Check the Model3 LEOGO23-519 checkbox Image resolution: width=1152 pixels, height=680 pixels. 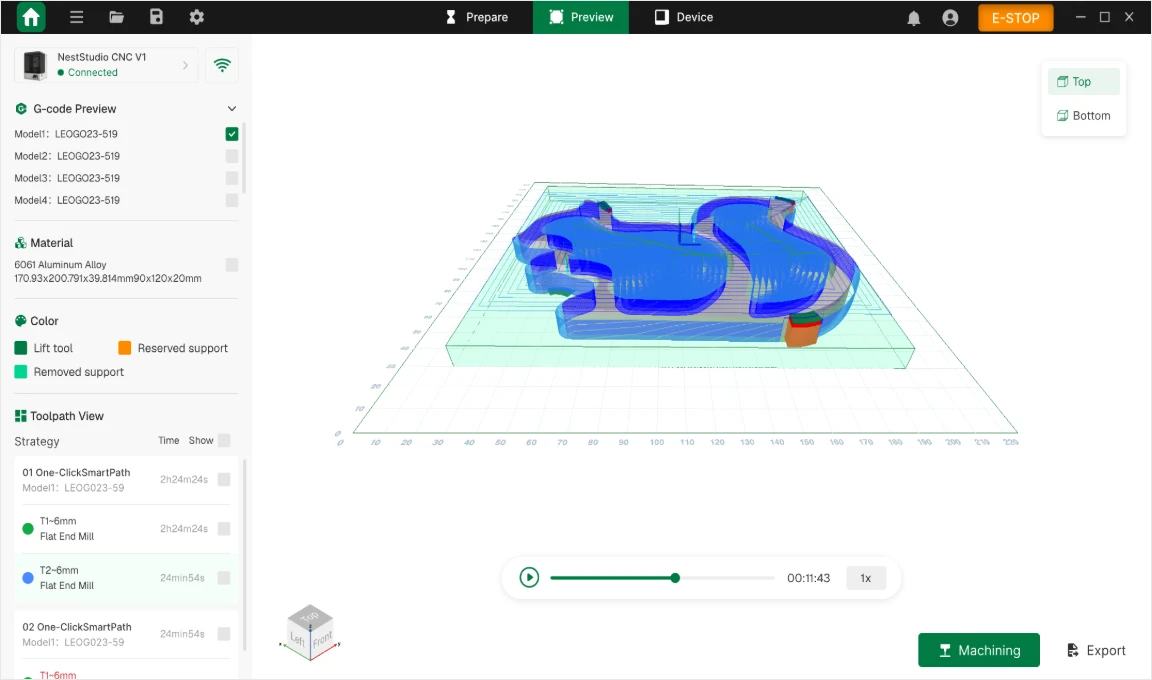(231, 178)
